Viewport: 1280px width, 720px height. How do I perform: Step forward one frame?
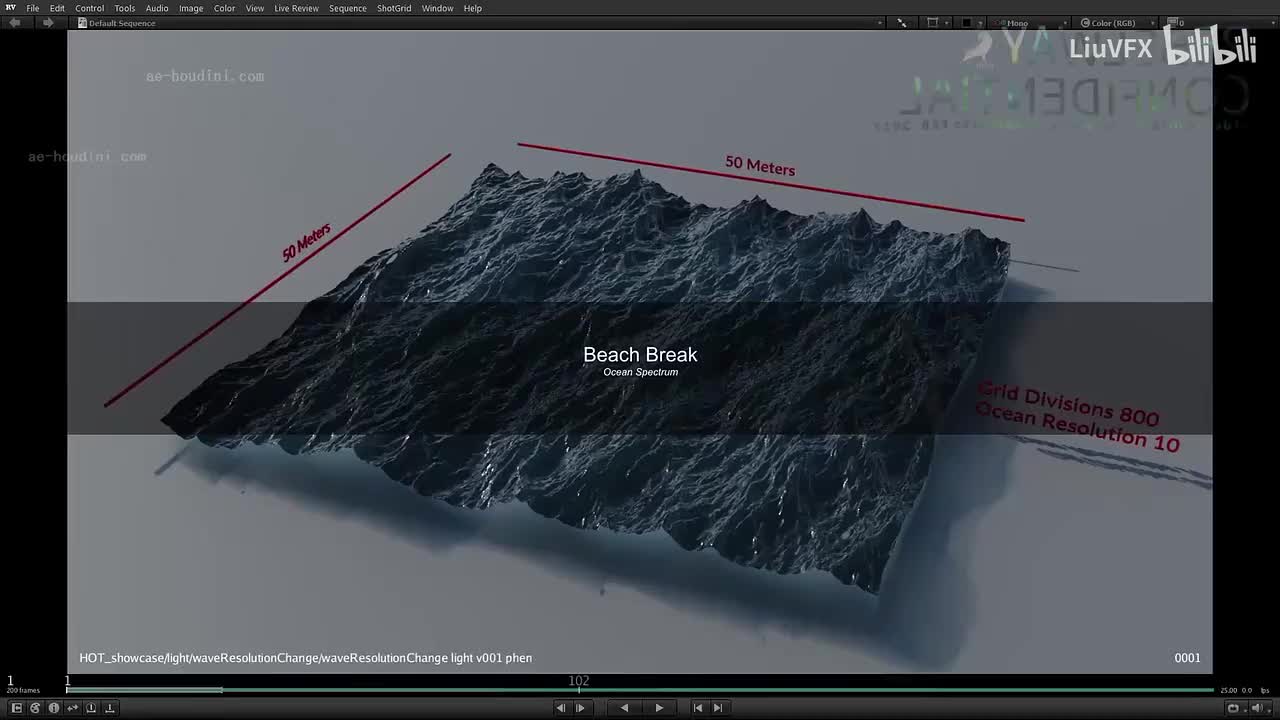(x=580, y=708)
